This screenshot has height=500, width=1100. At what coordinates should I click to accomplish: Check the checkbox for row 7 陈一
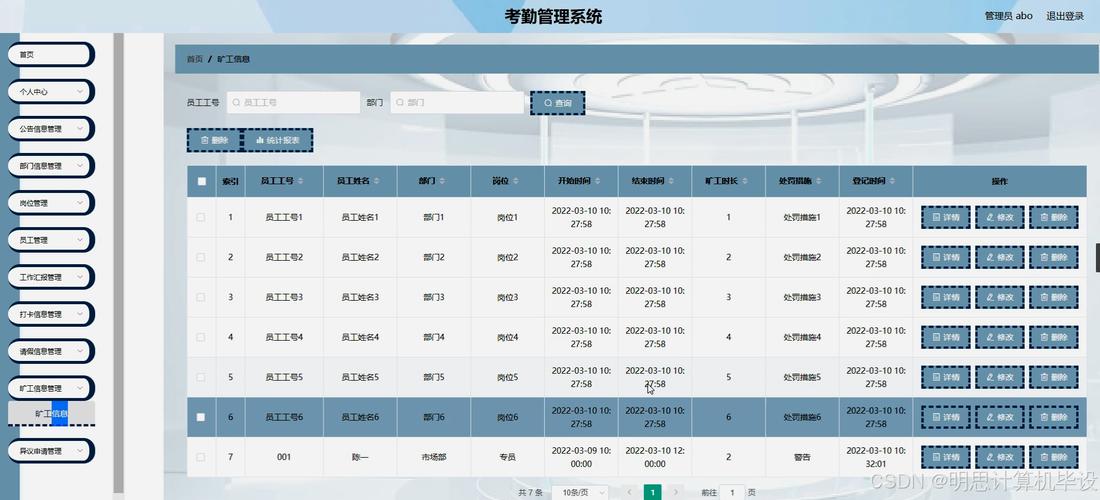point(201,457)
